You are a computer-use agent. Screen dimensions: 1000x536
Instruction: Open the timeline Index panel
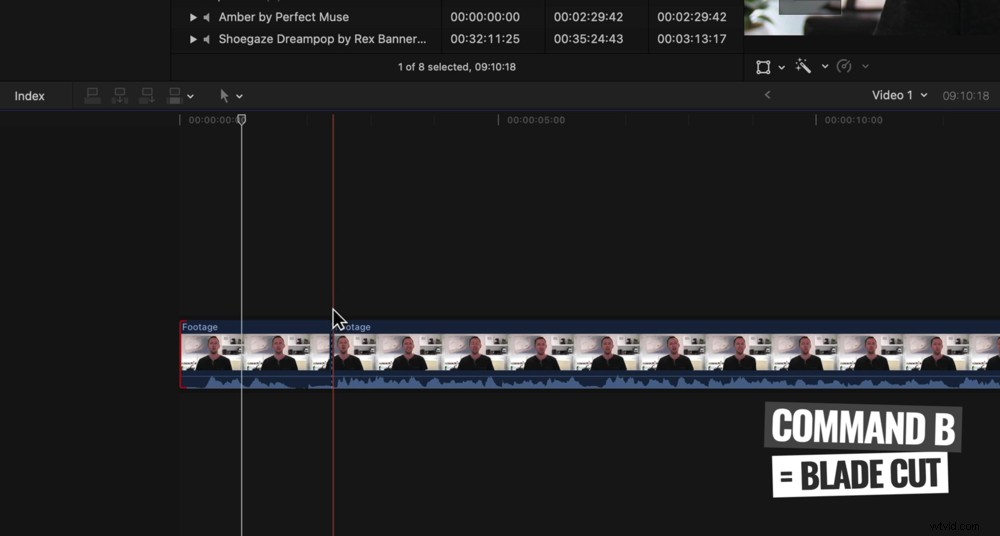[x=30, y=96]
